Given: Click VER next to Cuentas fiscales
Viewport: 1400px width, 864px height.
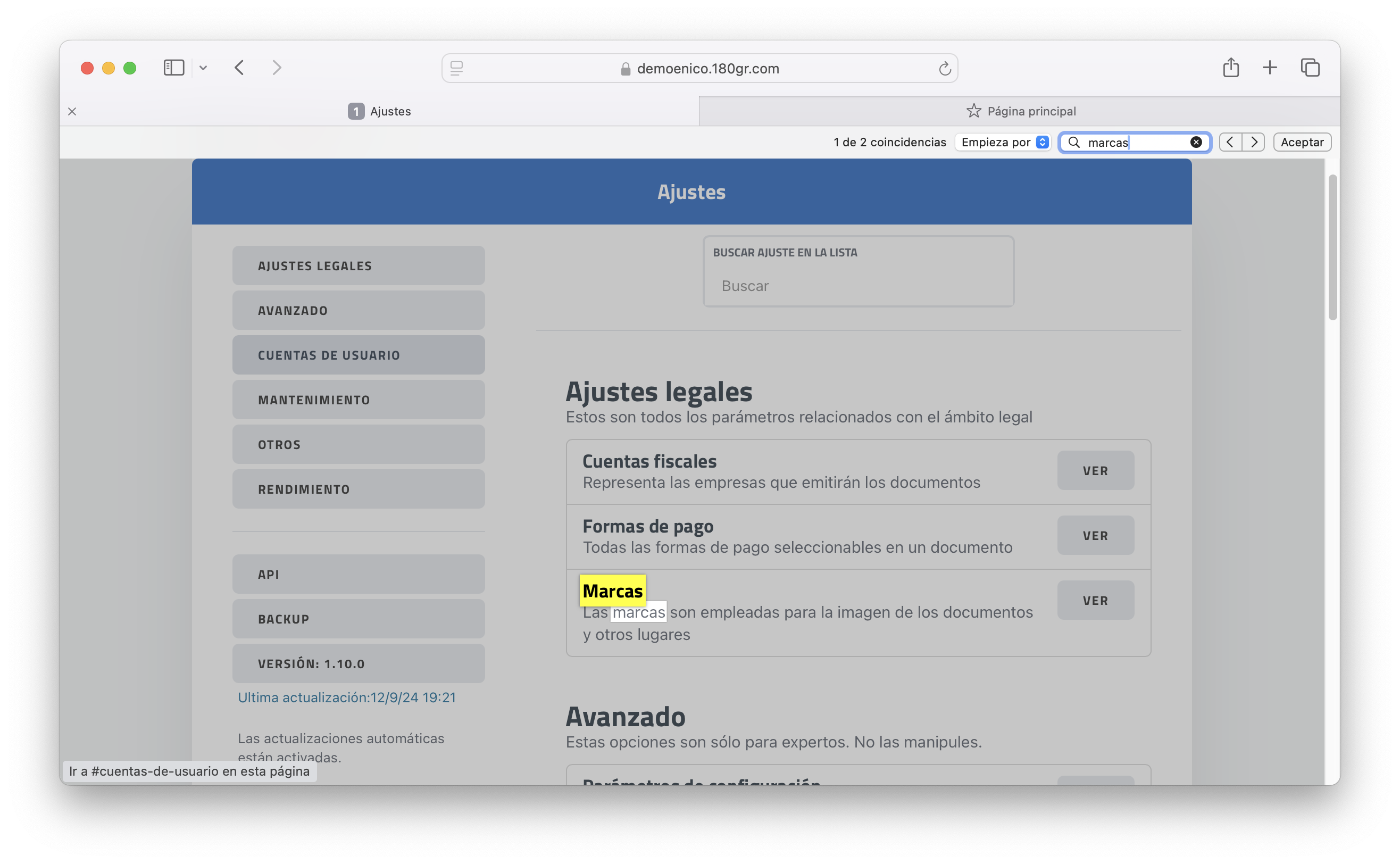Looking at the screenshot, I should click(1095, 470).
